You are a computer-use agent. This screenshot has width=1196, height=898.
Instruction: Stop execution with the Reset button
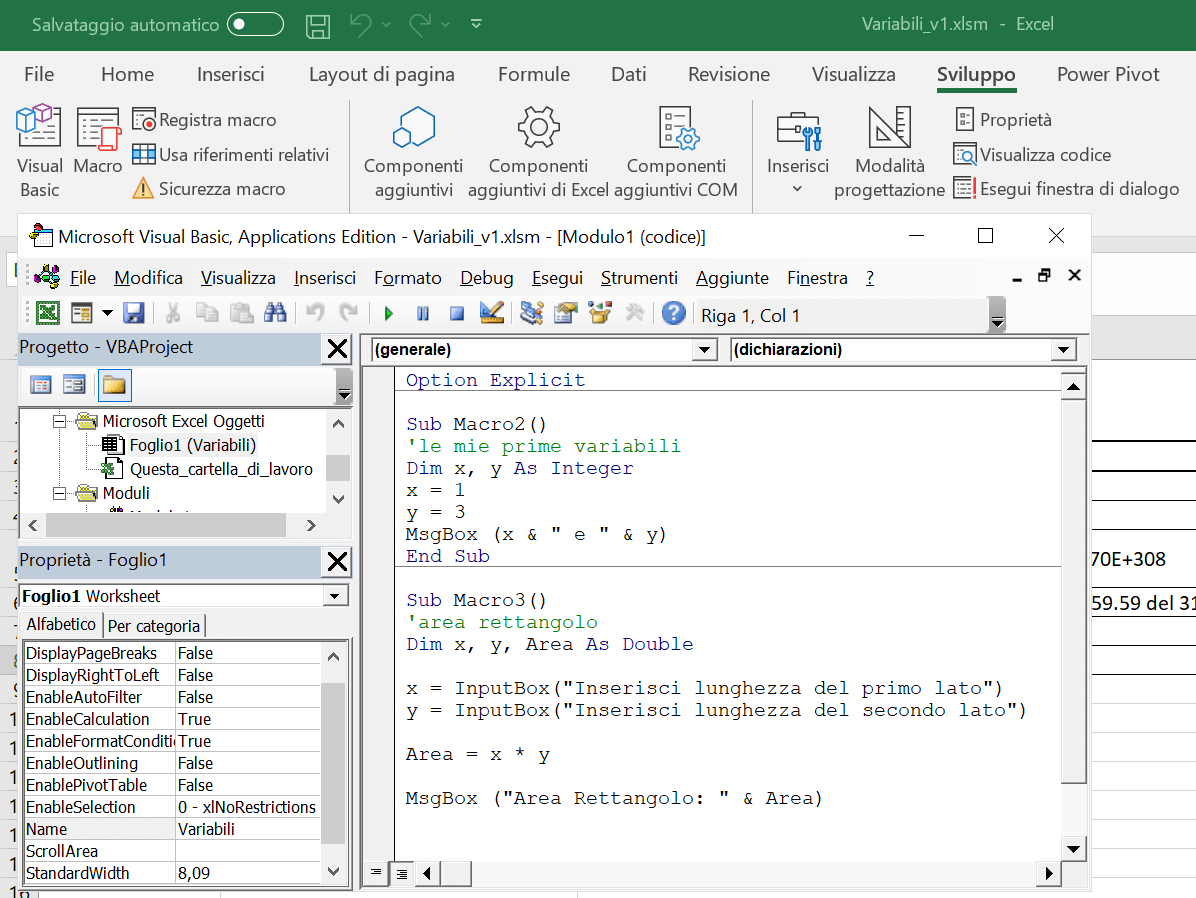tap(457, 314)
